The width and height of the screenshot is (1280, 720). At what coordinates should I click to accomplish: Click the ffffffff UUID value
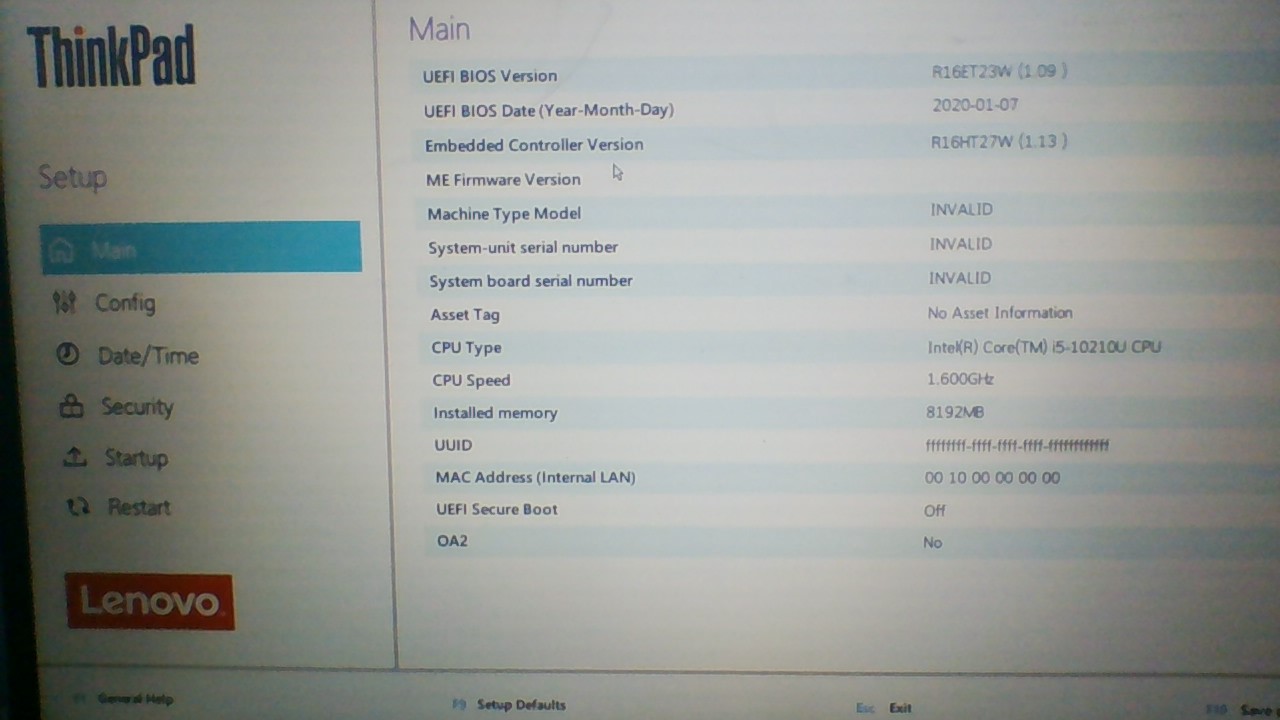(1017, 445)
